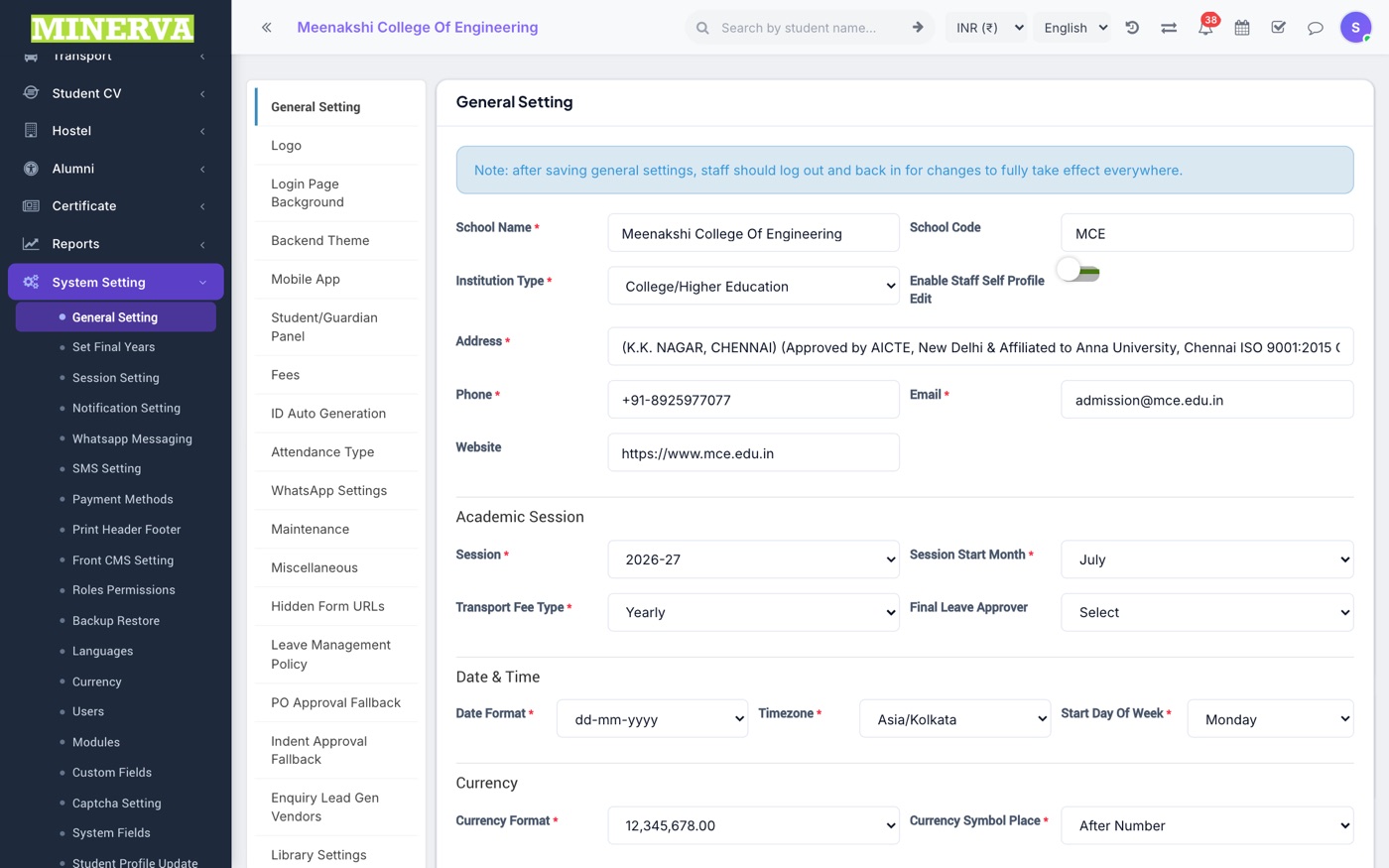
Task: Click the School Name input field
Action: [x=754, y=233]
